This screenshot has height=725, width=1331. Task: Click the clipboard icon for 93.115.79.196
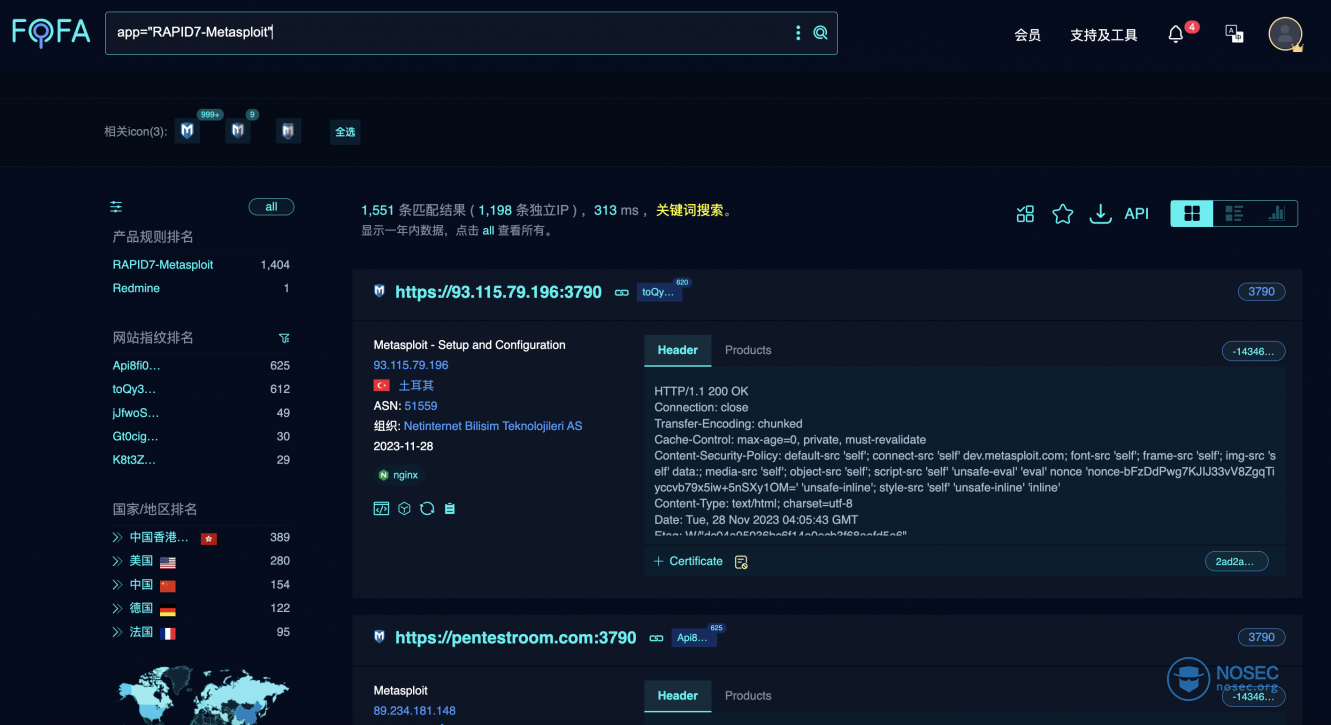point(450,508)
